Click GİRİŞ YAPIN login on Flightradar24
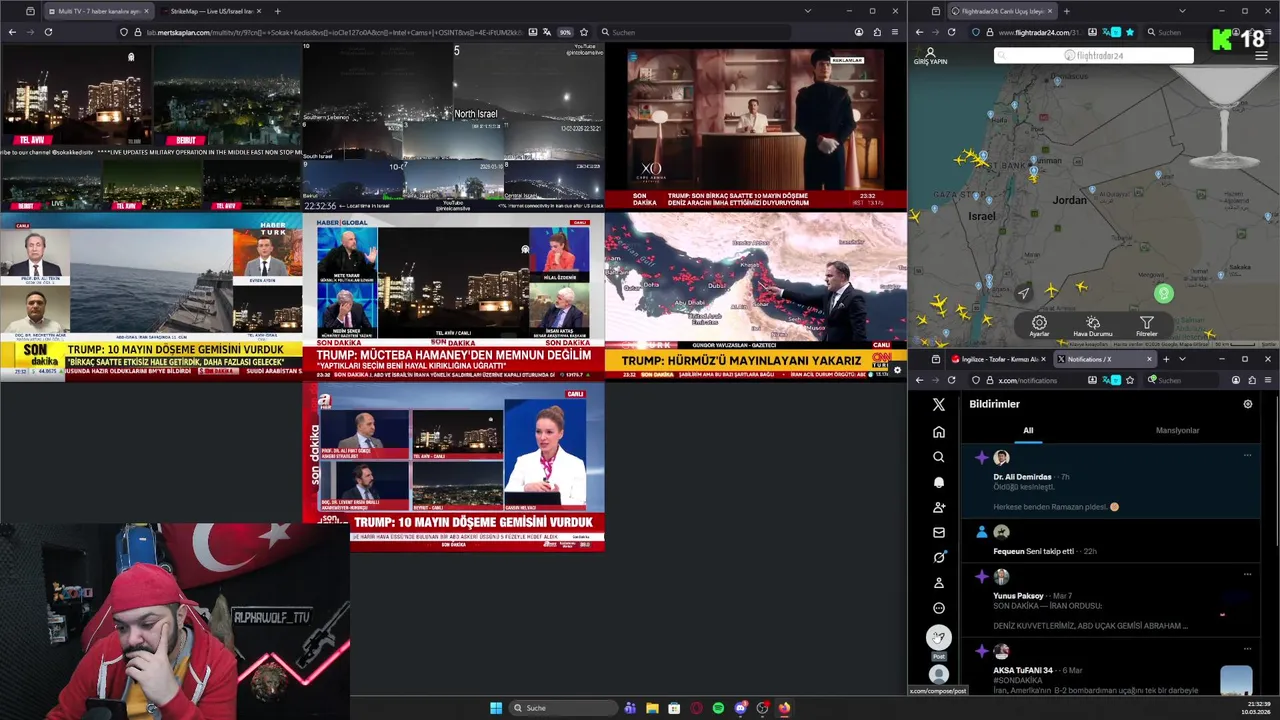The height and width of the screenshot is (720, 1280). coord(930,56)
